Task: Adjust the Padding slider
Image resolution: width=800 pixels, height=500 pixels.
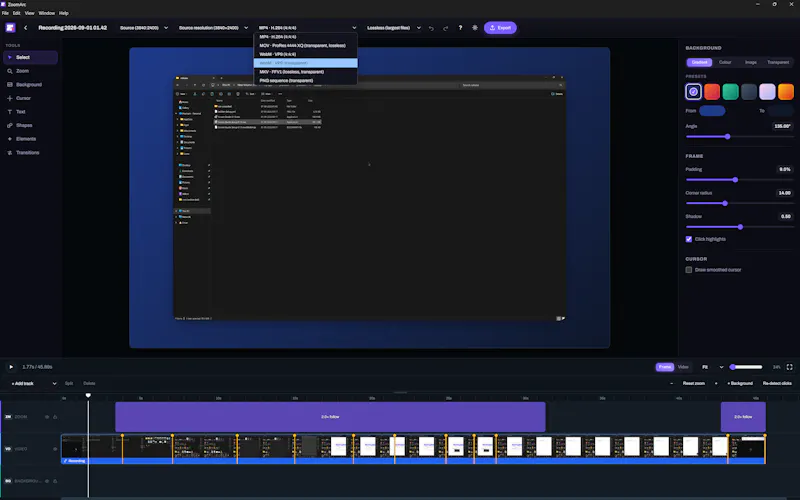Action: click(x=740, y=180)
